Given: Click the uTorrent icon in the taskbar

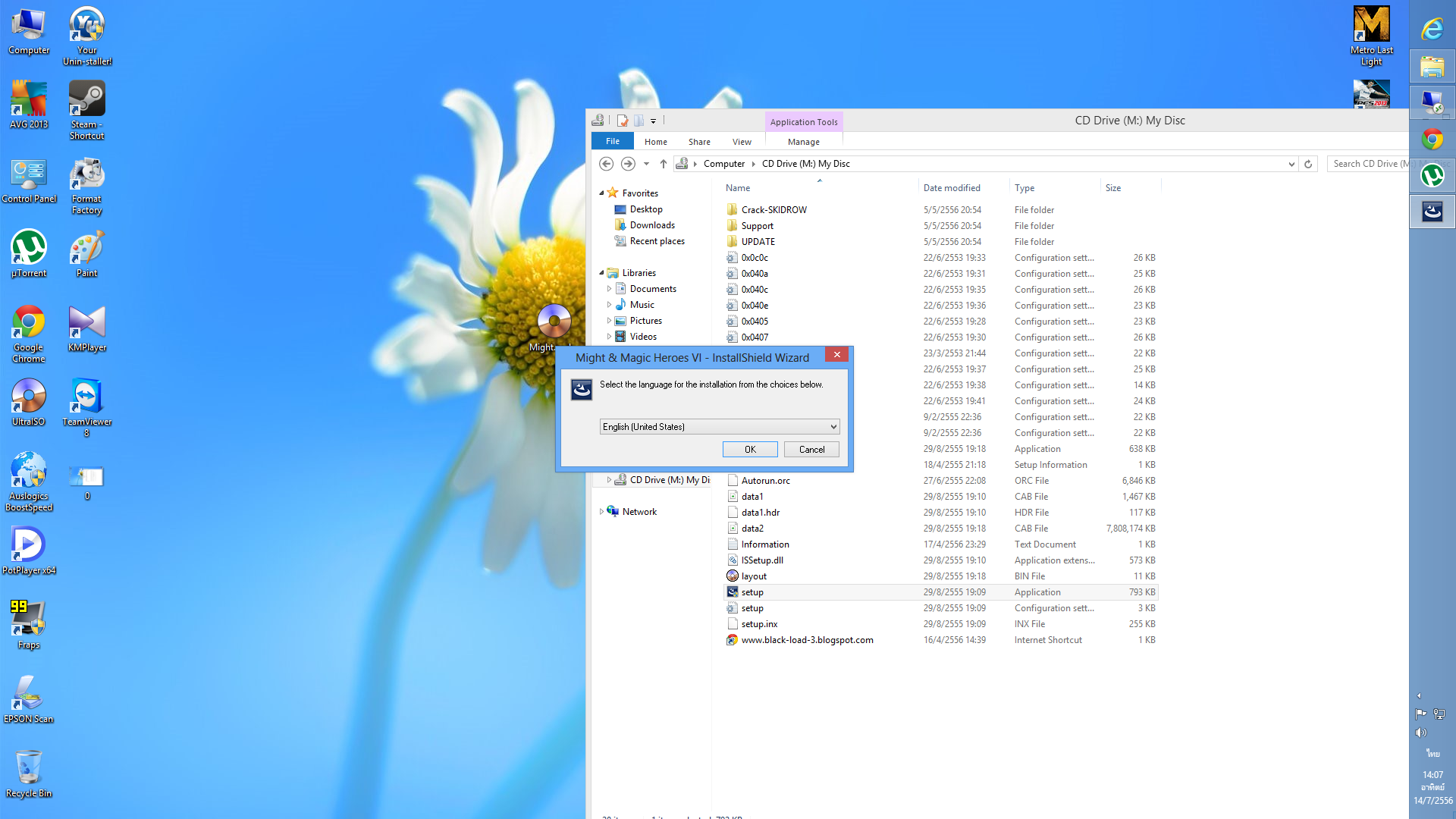Looking at the screenshot, I should 1432,176.
